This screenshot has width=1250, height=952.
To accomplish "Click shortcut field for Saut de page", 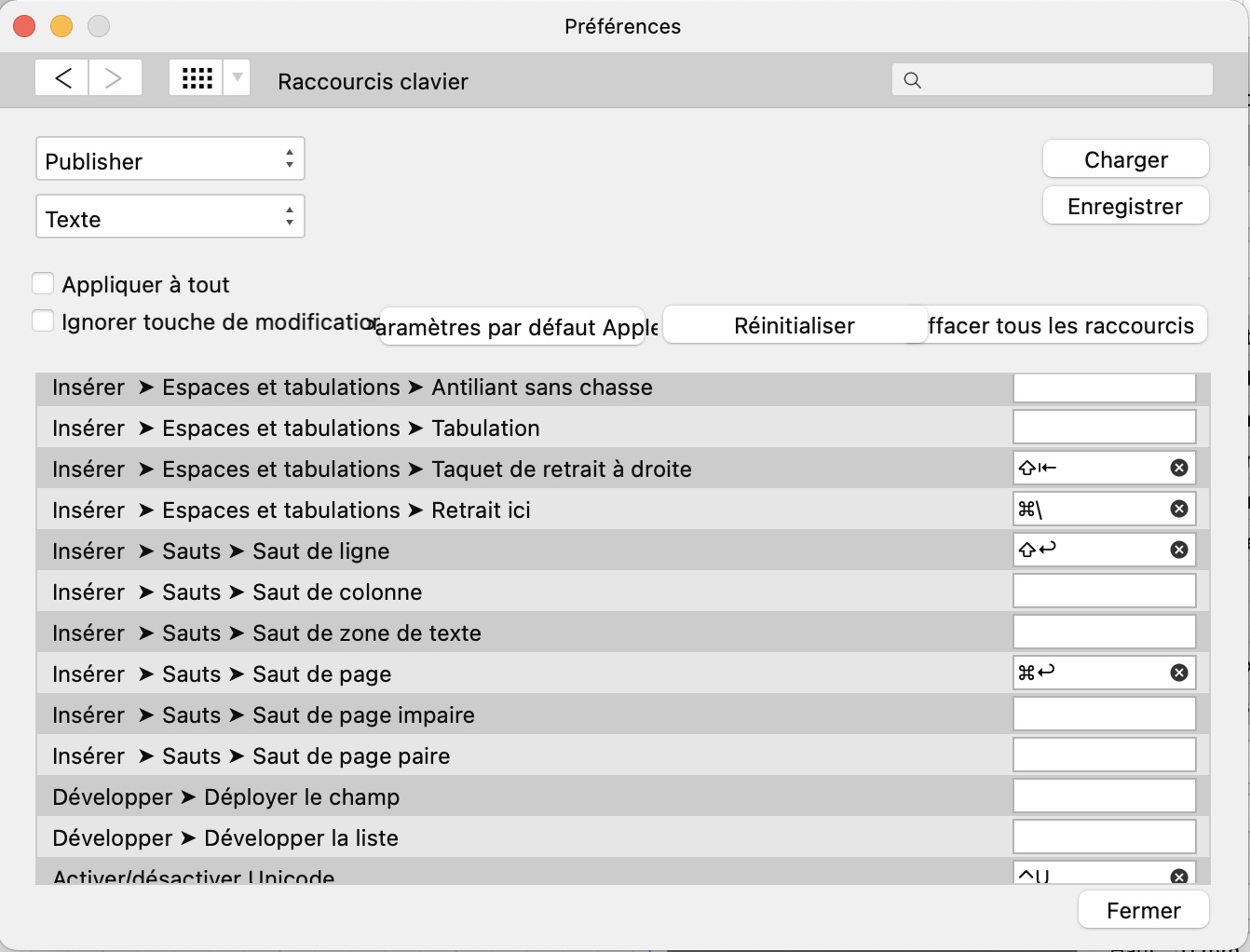I will (1105, 673).
